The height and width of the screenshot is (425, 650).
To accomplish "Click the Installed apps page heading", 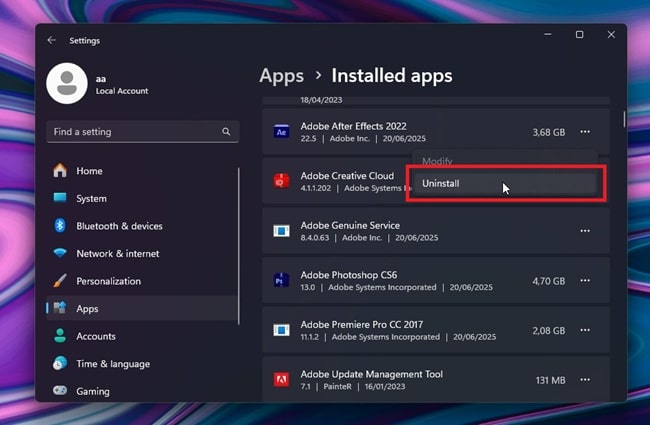I will [x=392, y=76].
